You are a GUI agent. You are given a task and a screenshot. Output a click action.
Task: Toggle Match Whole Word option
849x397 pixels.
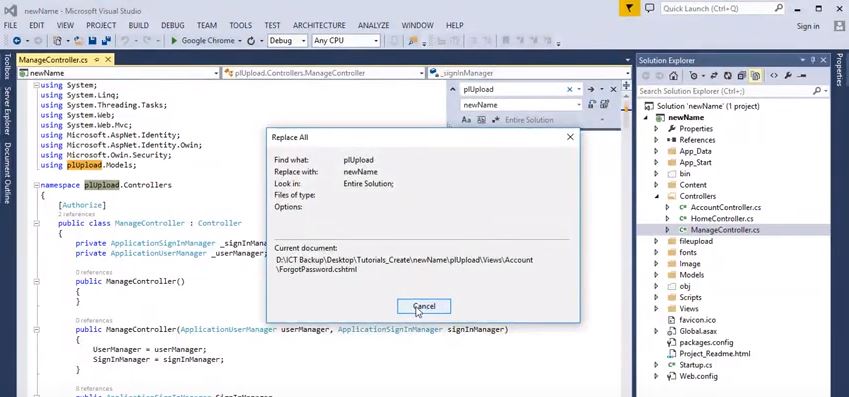481,120
